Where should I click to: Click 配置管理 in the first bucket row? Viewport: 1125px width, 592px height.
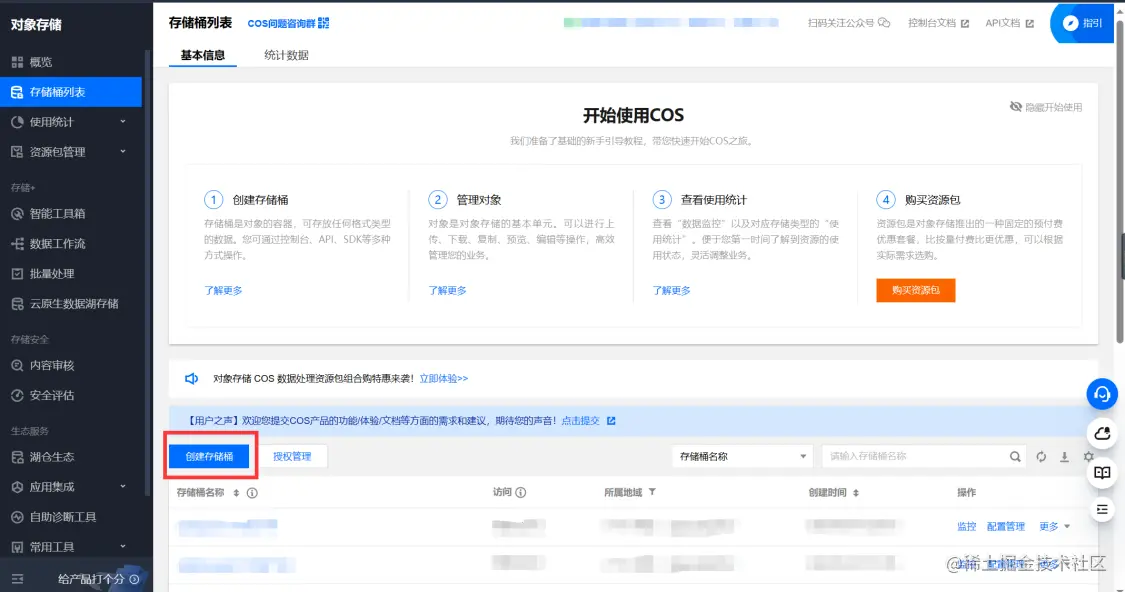[x=1005, y=527]
